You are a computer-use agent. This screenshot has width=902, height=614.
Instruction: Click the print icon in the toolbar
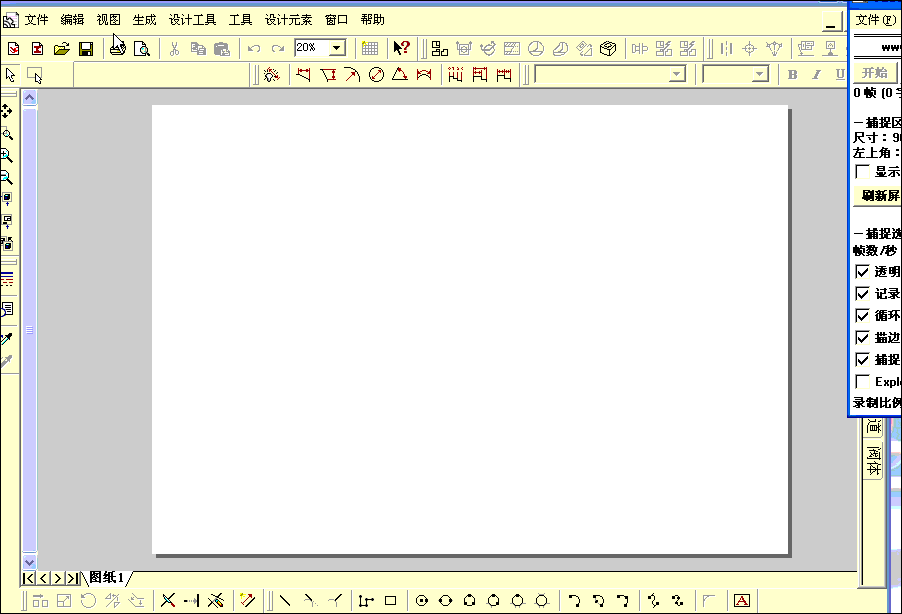[x=118, y=49]
